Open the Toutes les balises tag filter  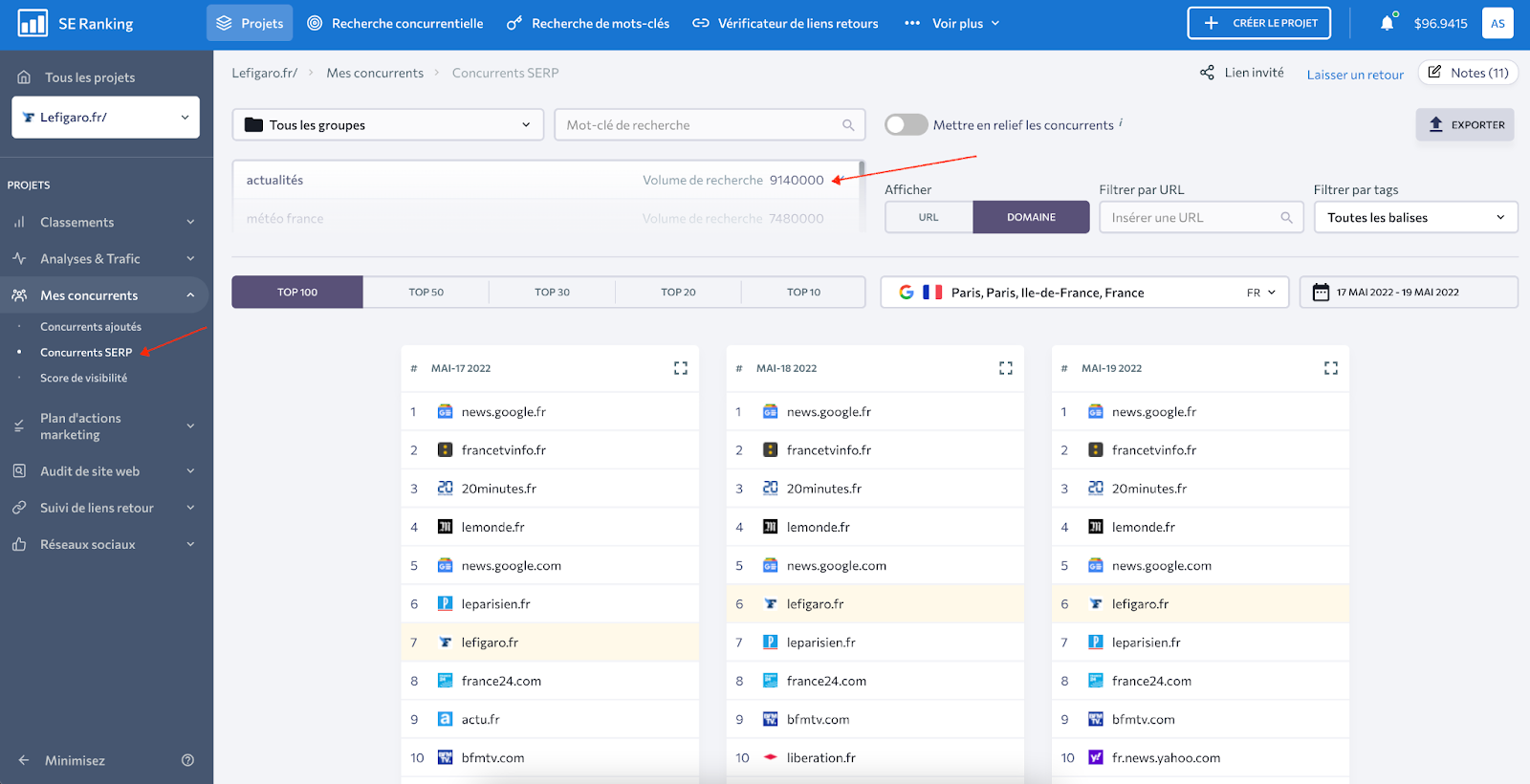point(1415,217)
